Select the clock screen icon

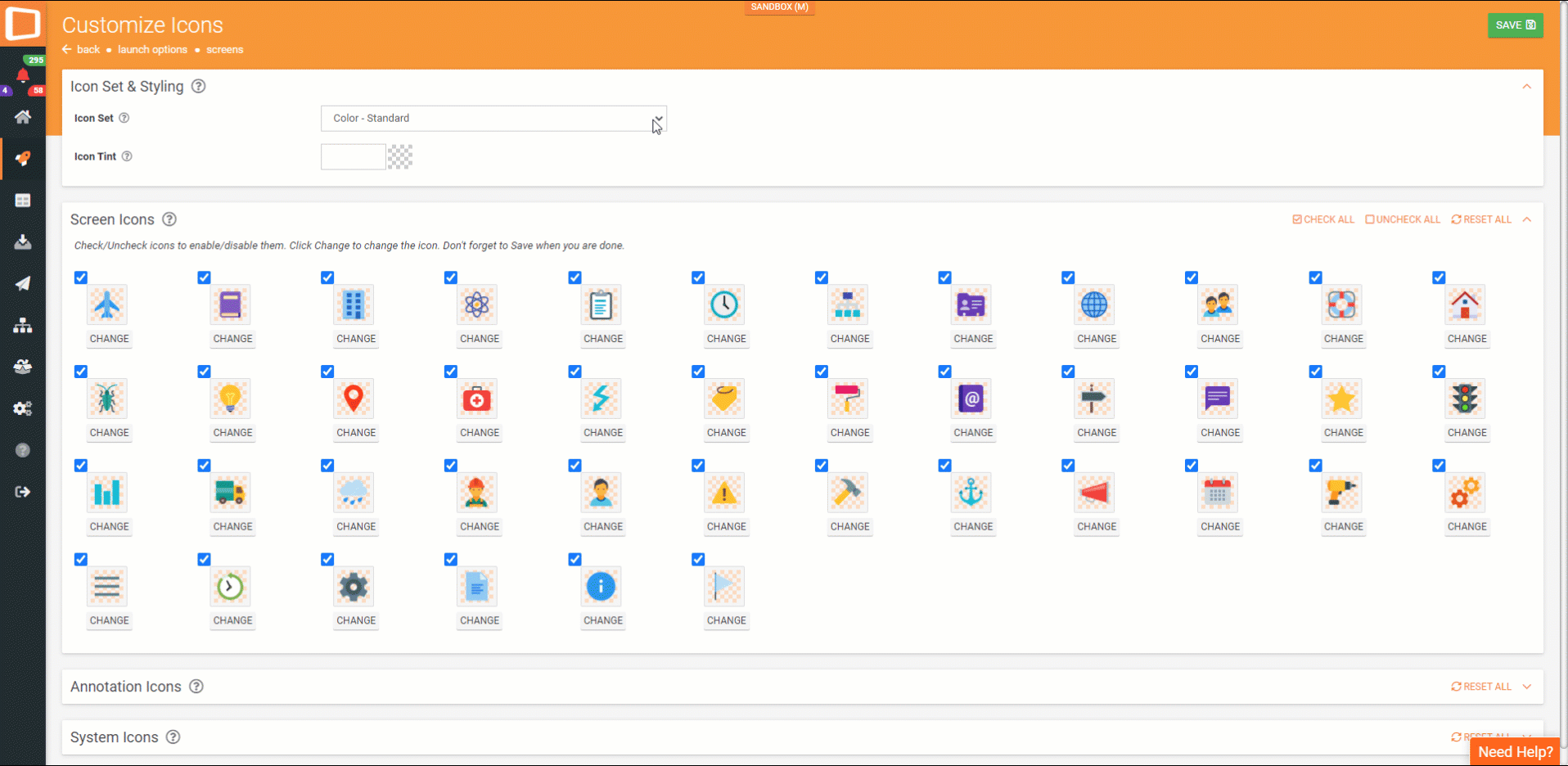(724, 305)
